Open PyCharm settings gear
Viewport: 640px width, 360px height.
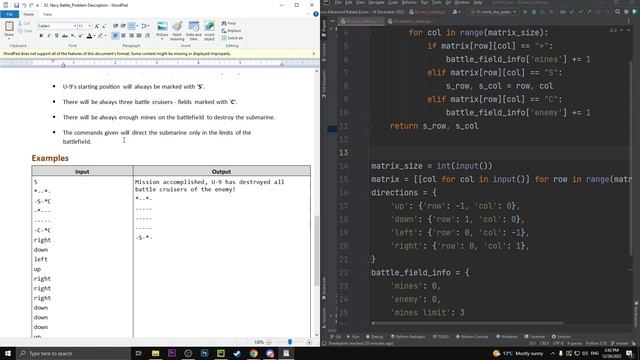pos(626,12)
